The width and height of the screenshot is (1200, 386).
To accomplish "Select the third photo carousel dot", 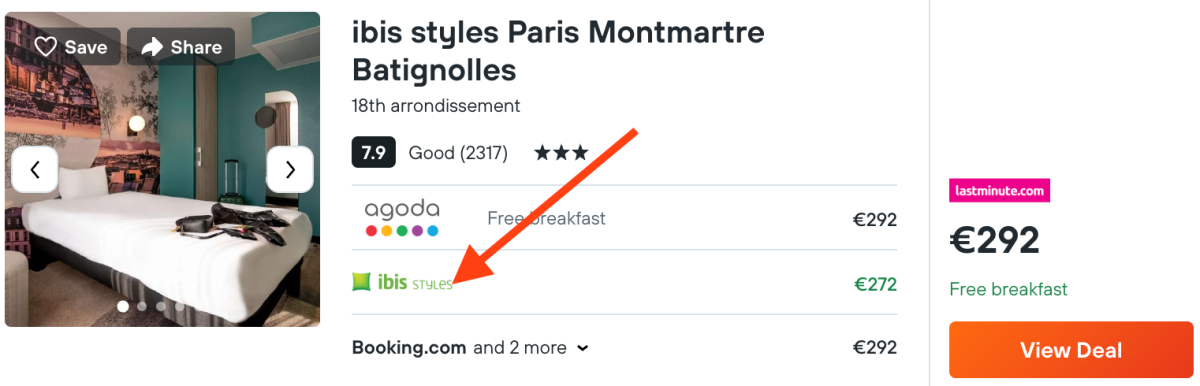I will pyautogui.click(x=161, y=306).
